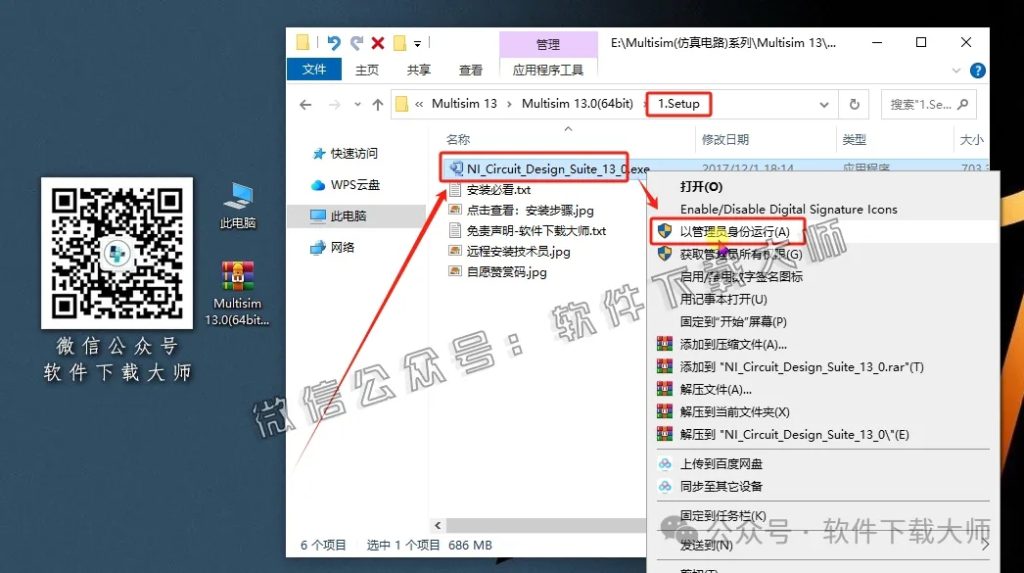Open the 文件 ribbon tab
This screenshot has width=1024, height=573.
314,69
